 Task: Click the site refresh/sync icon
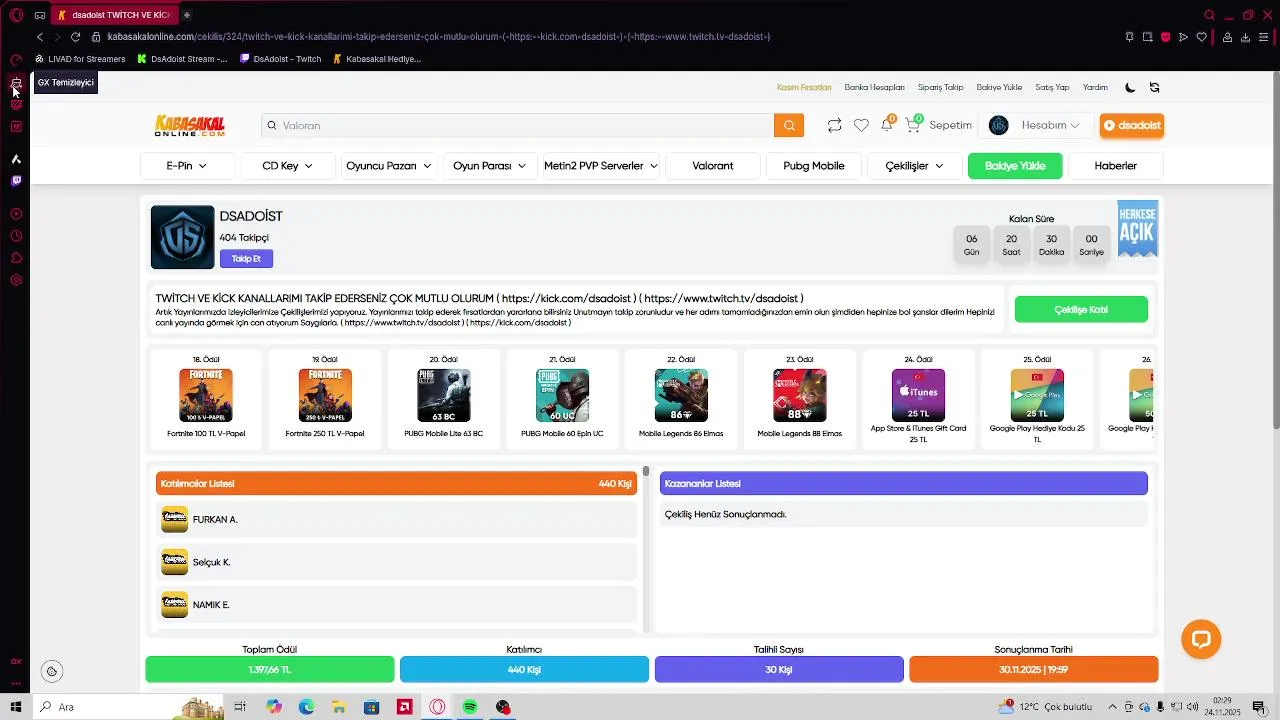point(1154,87)
